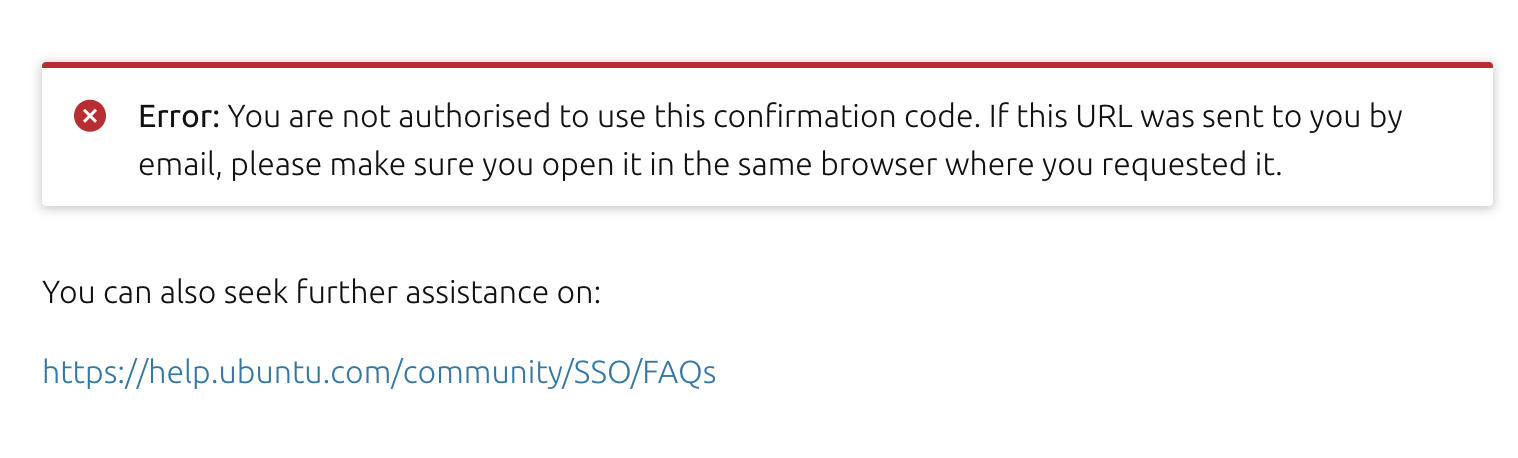The width and height of the screenshot is (1518, 458).
Task: Click the word "email" in the error message
Action: [177, 165]
